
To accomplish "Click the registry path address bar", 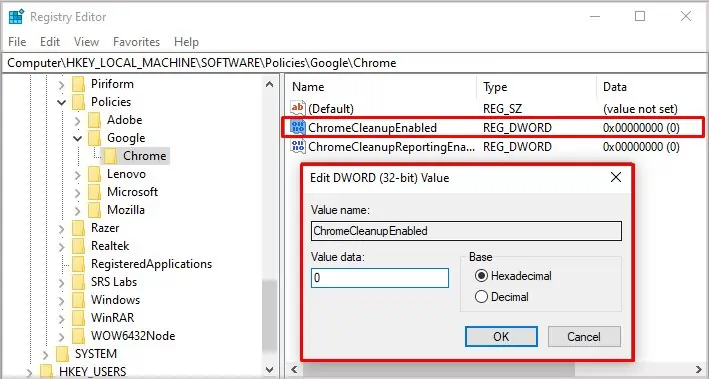I will pyautogui.click(x=354, y=63).
